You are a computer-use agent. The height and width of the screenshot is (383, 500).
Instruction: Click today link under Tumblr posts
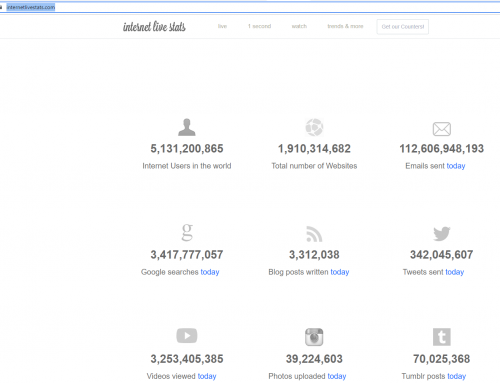tap(457, 376)
